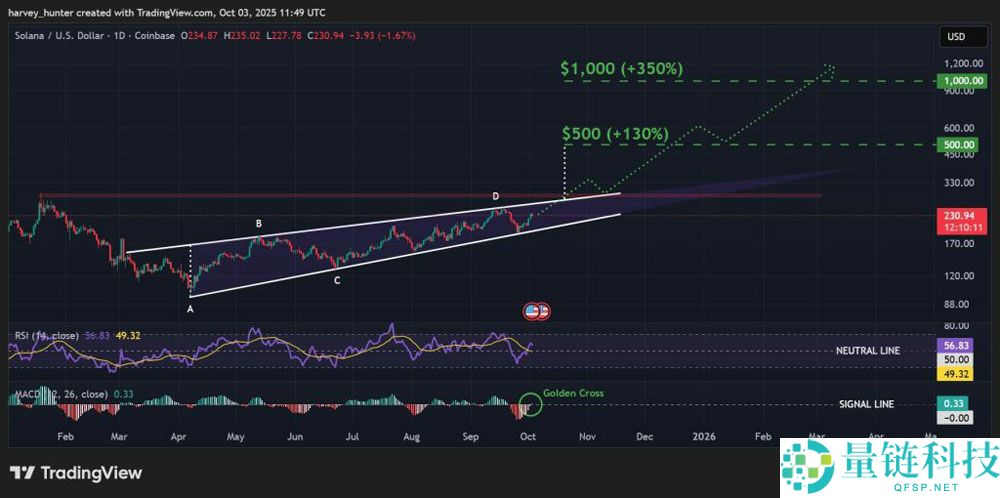Select the $1,000 (+350%) target label
The height and width of the screenshot is (498, 1000).
622,68
